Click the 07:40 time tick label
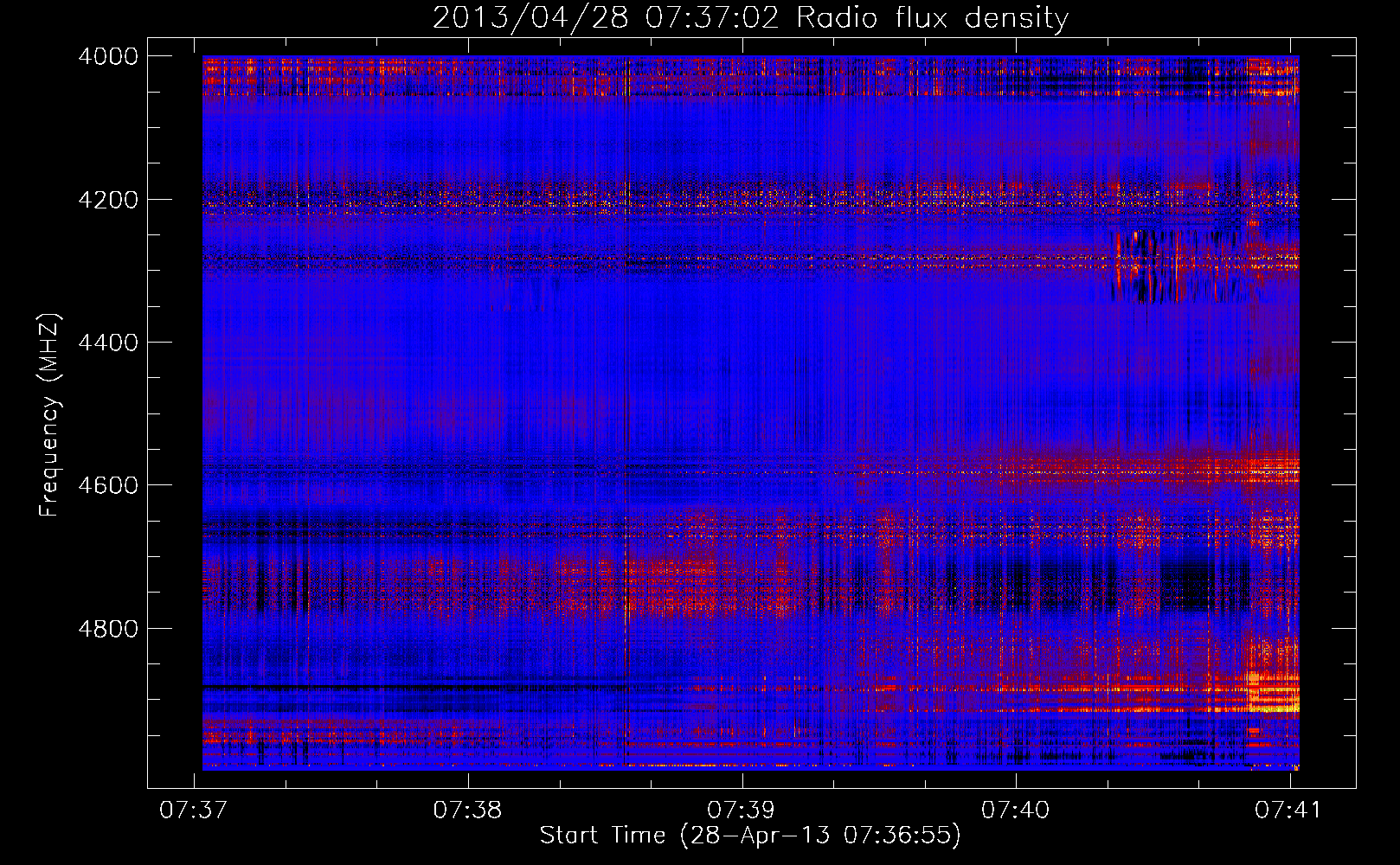 pos(1015,810)
